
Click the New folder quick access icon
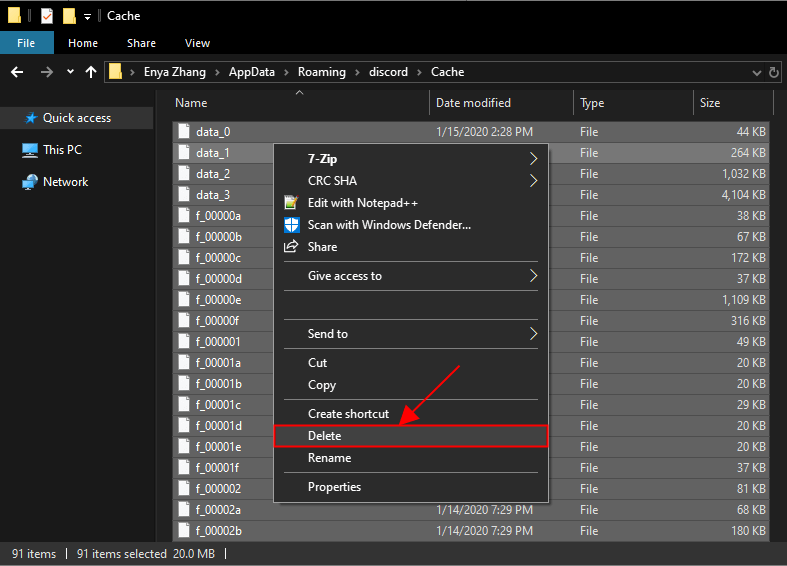69,16
